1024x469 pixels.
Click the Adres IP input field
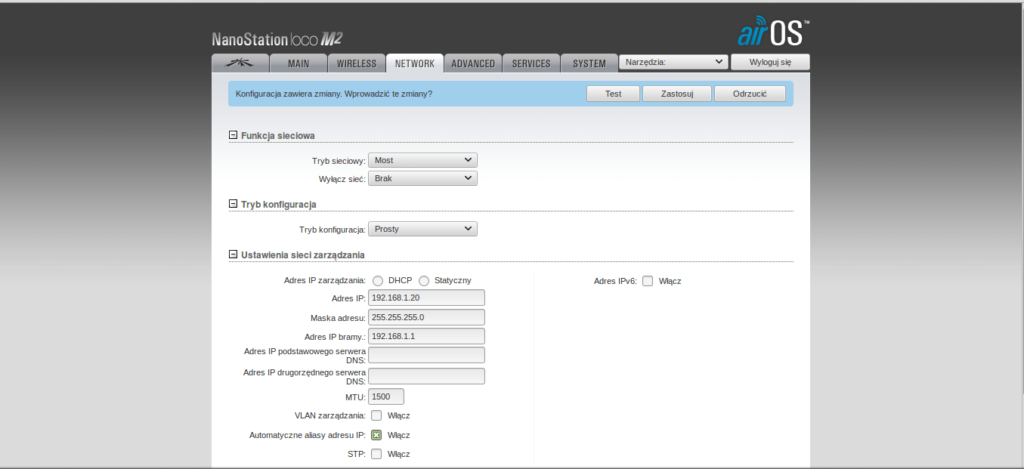coord(426,298)
